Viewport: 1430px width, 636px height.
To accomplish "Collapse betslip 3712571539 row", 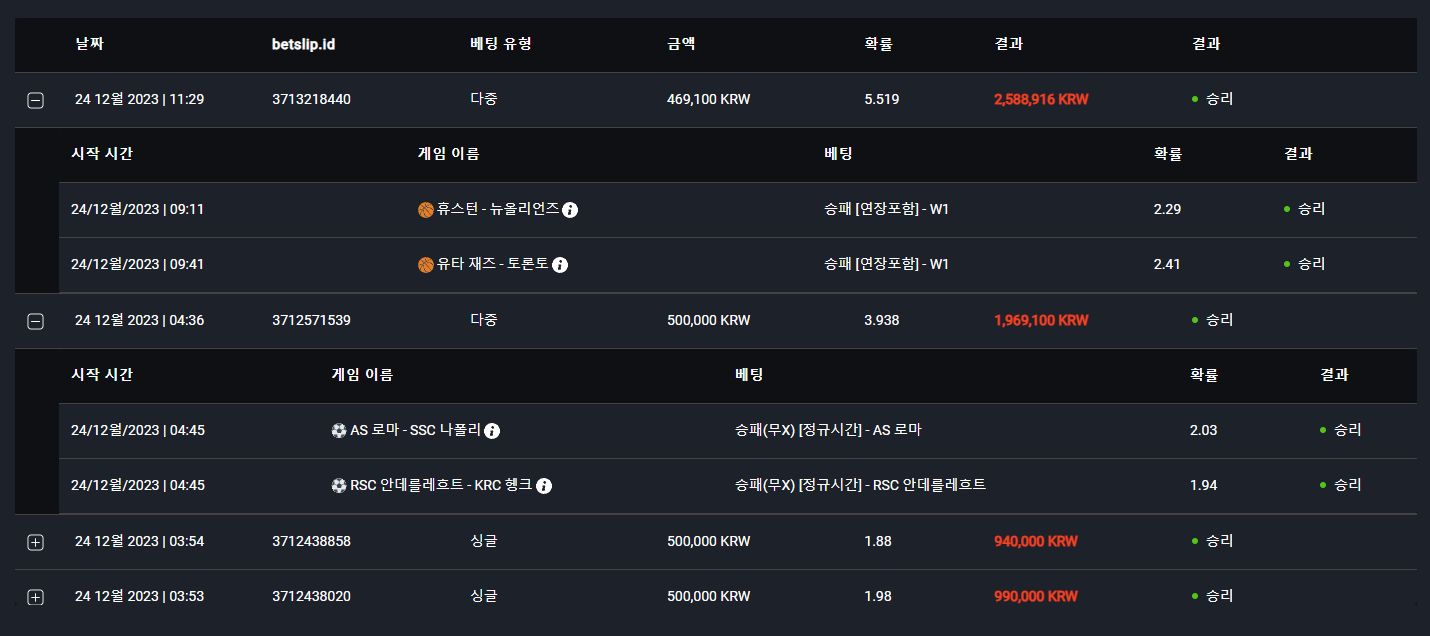I will pos(35,321).
